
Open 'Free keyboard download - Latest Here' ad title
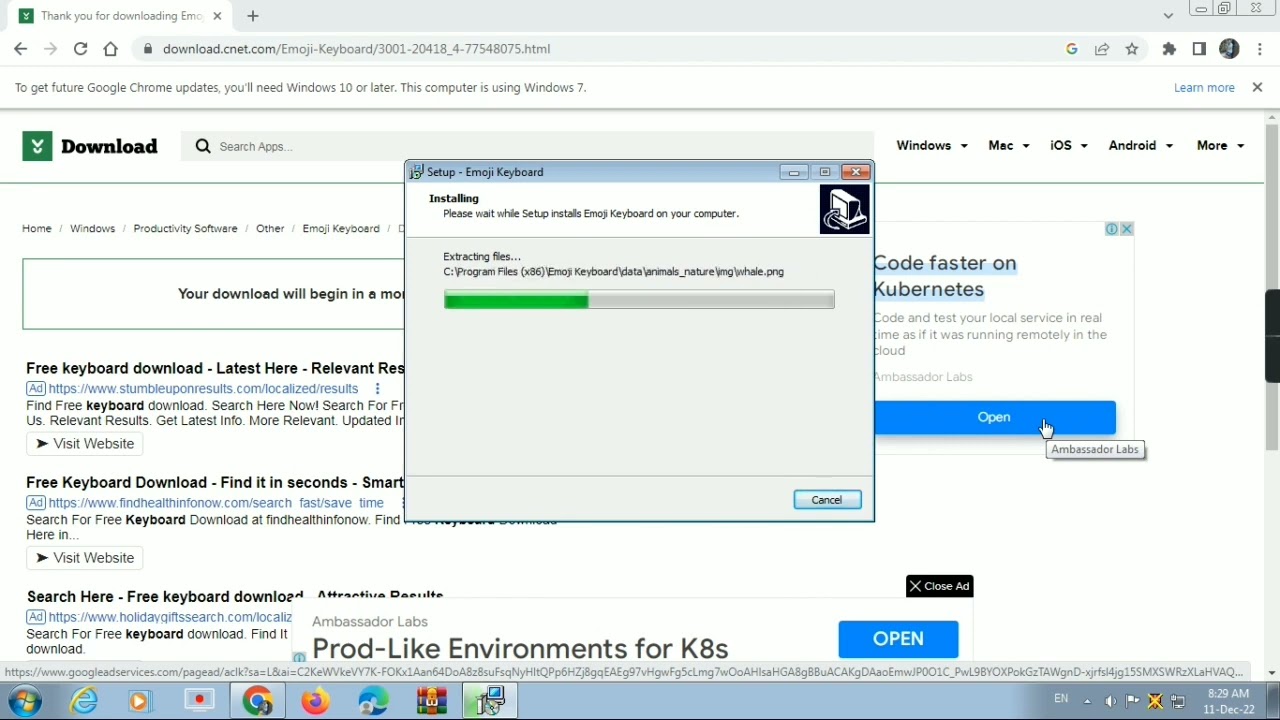(215, 368)
